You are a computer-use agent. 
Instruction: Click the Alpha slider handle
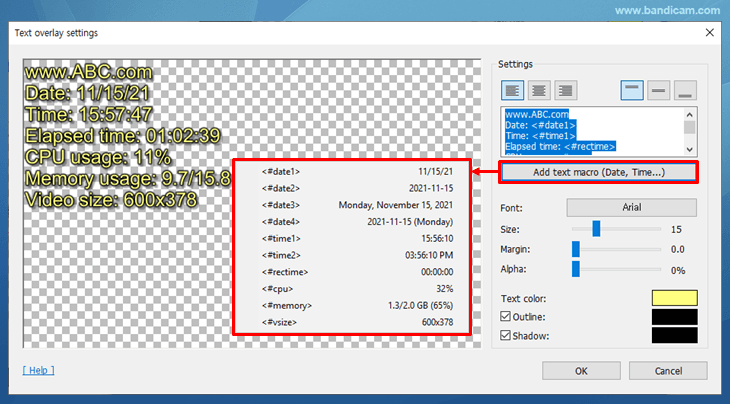pos(576,269)
